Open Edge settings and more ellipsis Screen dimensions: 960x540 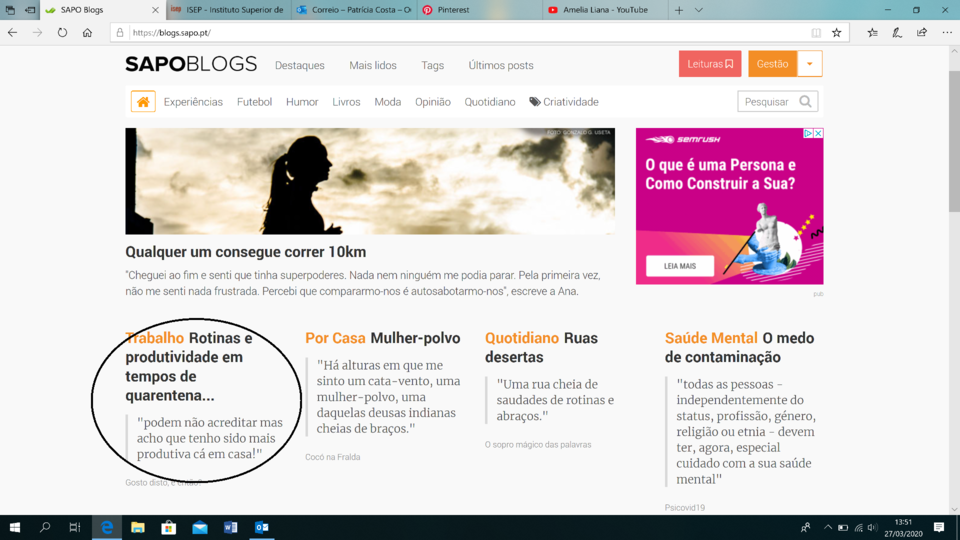[x=946, y=32]
